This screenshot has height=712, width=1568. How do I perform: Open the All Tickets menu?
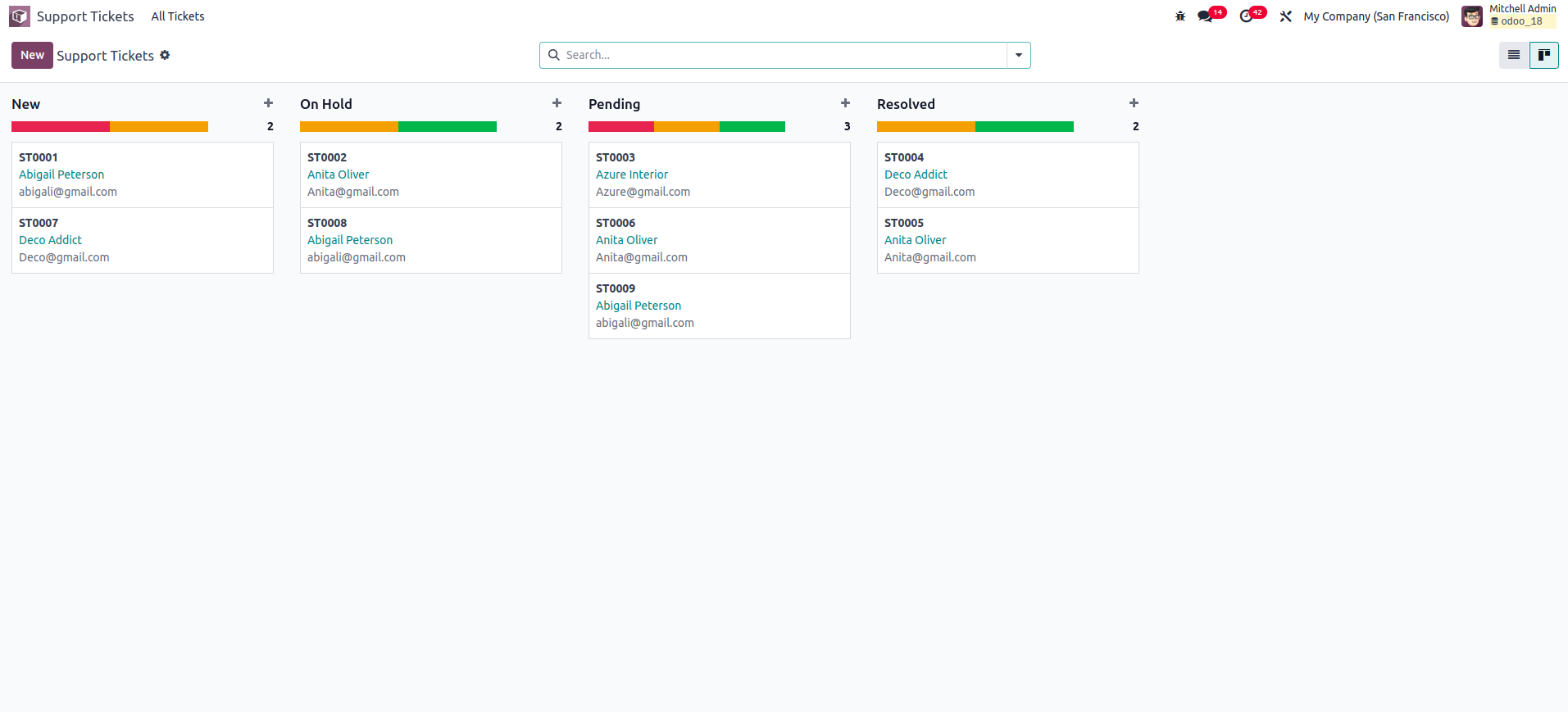178,16
